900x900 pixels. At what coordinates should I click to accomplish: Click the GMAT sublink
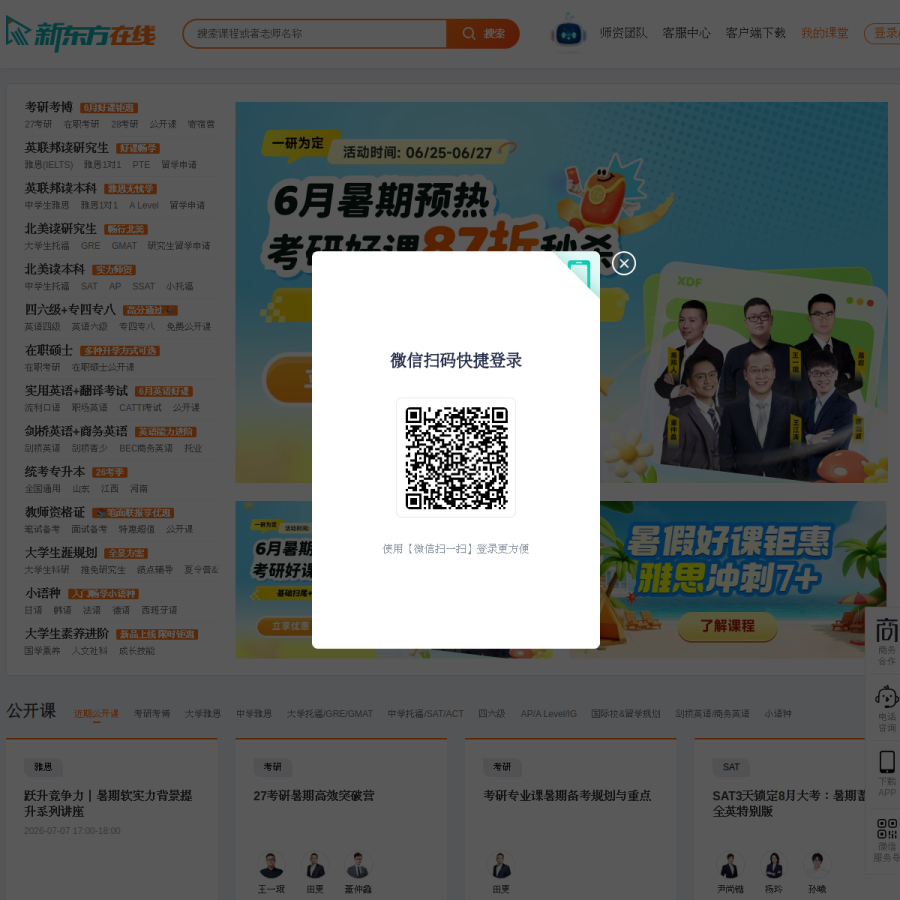(x=124, y=246)
